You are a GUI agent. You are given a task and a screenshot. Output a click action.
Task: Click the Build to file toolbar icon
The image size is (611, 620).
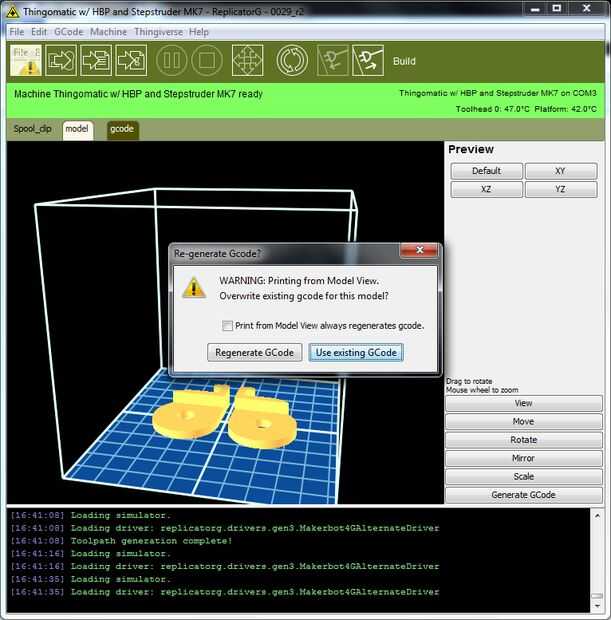click(26, 60)
